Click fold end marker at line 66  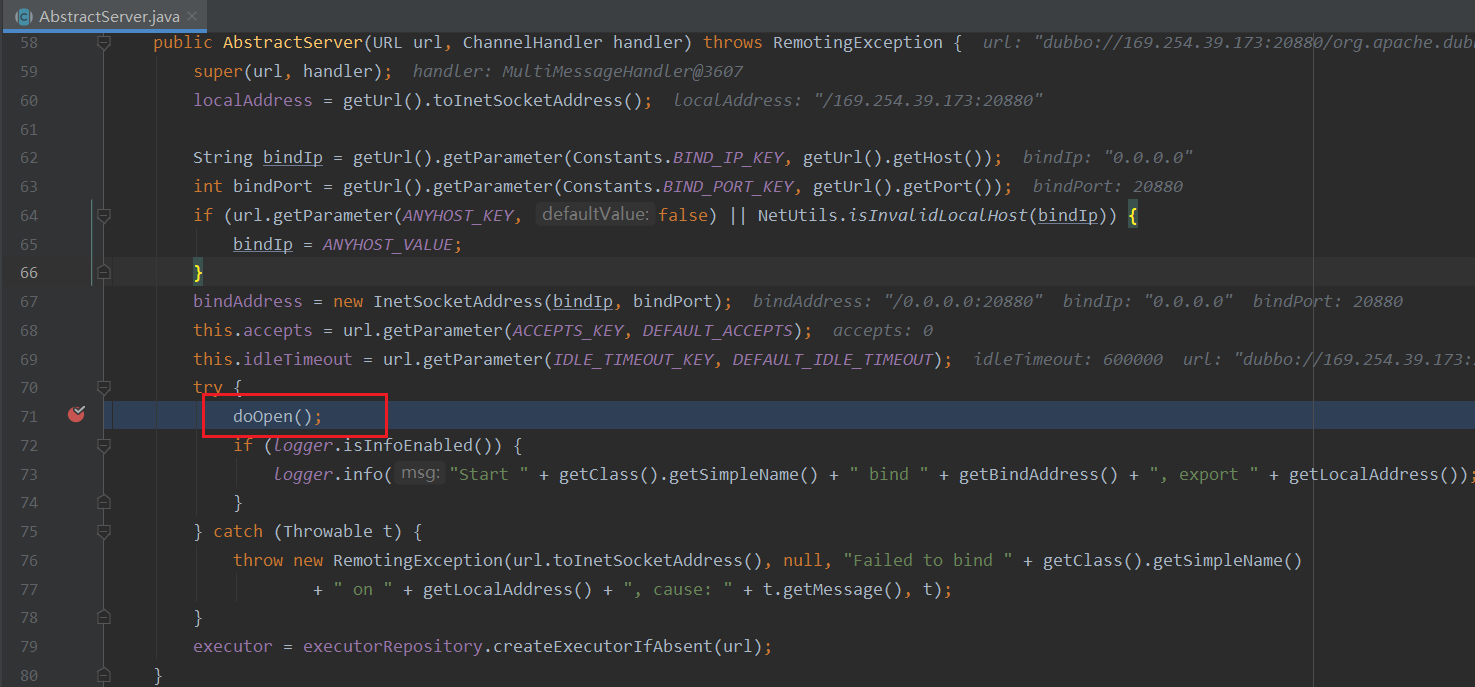coord(103,272)
